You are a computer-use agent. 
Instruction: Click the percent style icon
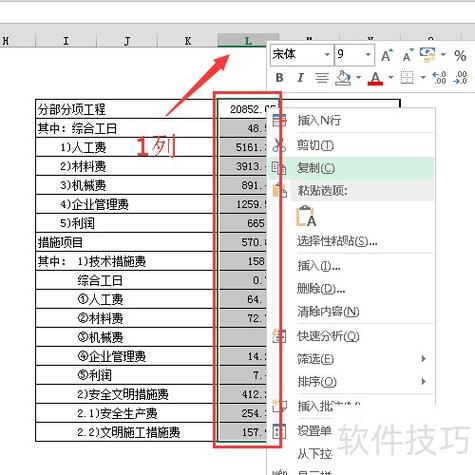[x=460, y=55]
